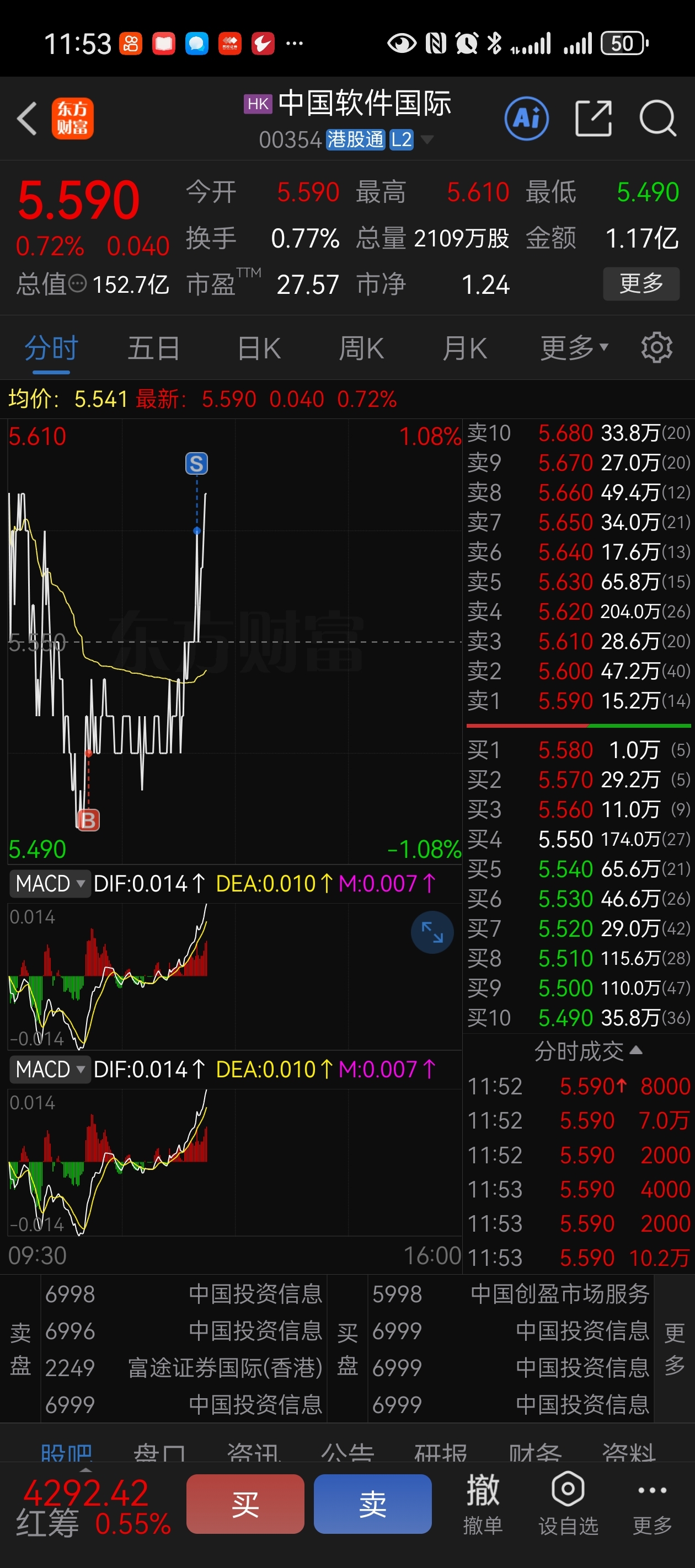
Task: Tap the HK market badge
Action: tap(258, 104)
